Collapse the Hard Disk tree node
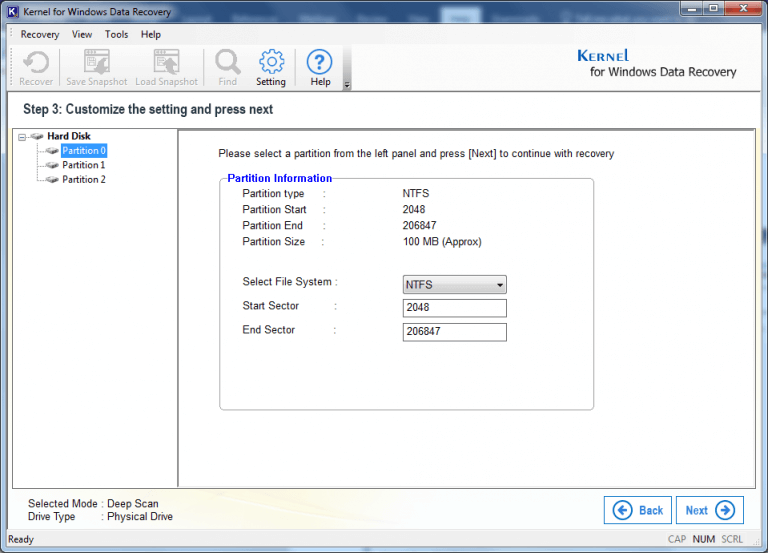768x553 pixels. [22, 137]
